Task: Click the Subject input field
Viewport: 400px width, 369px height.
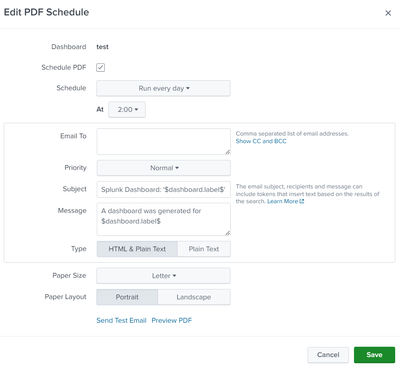Action: tap(163, 189)
